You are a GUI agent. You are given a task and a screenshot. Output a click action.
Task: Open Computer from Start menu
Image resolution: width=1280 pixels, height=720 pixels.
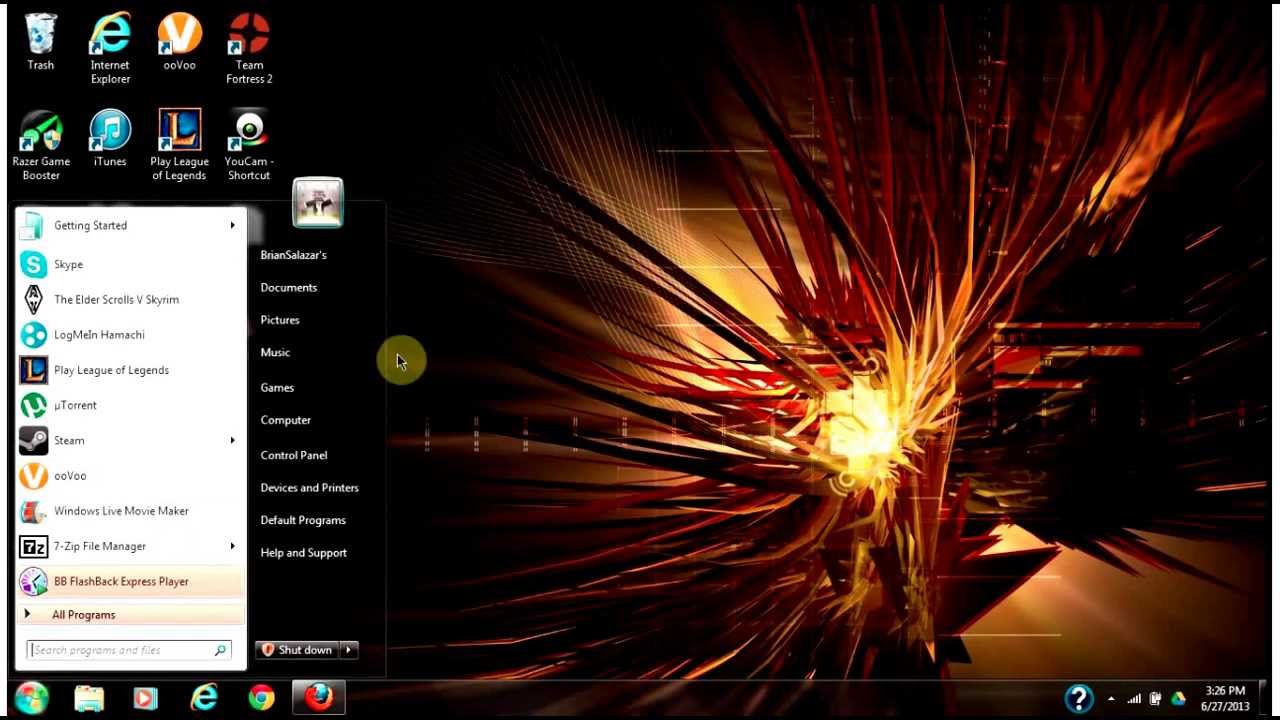point(285,420)
